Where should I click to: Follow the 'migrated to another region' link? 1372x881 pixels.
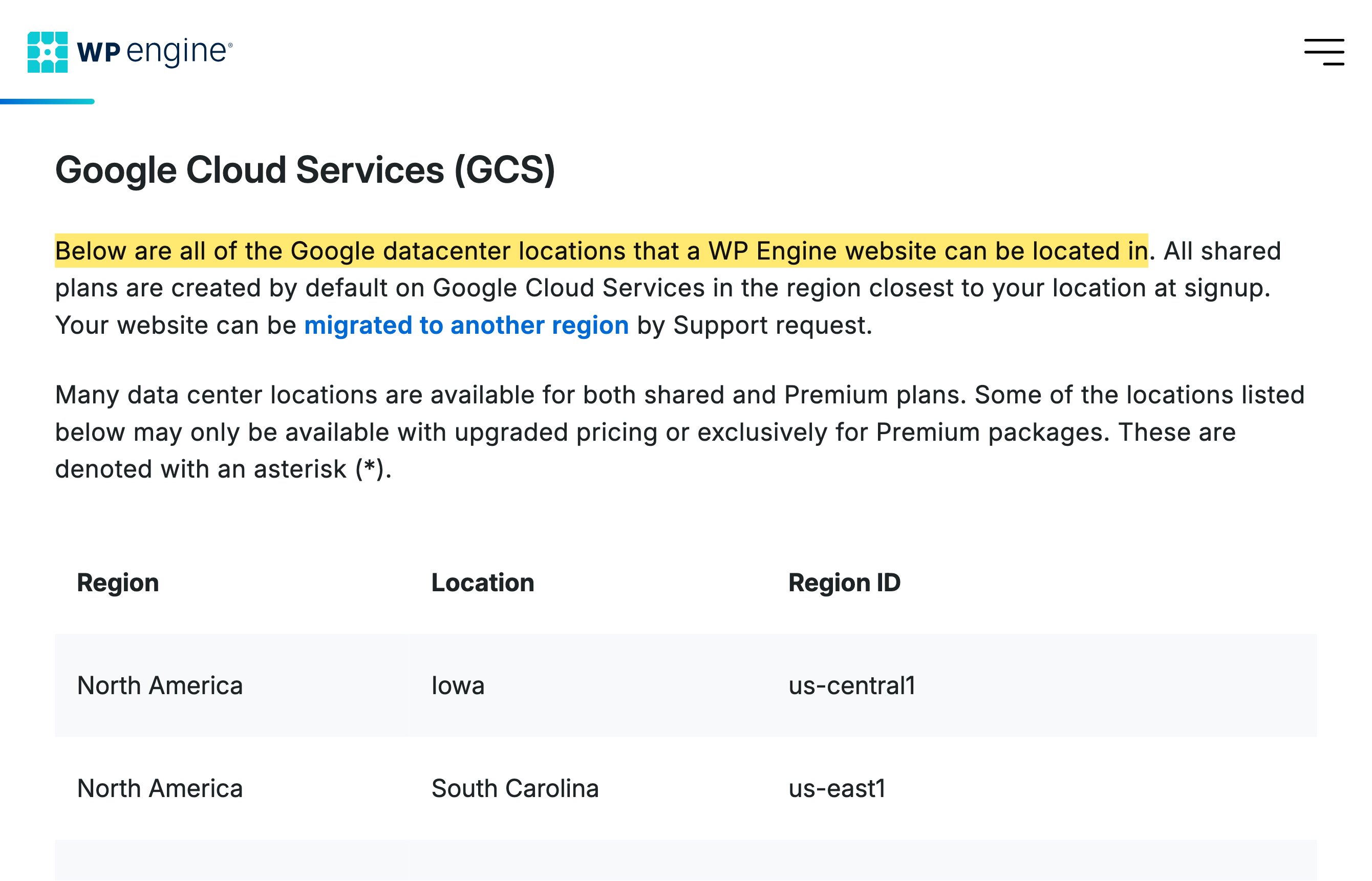(x=466, y=326)
